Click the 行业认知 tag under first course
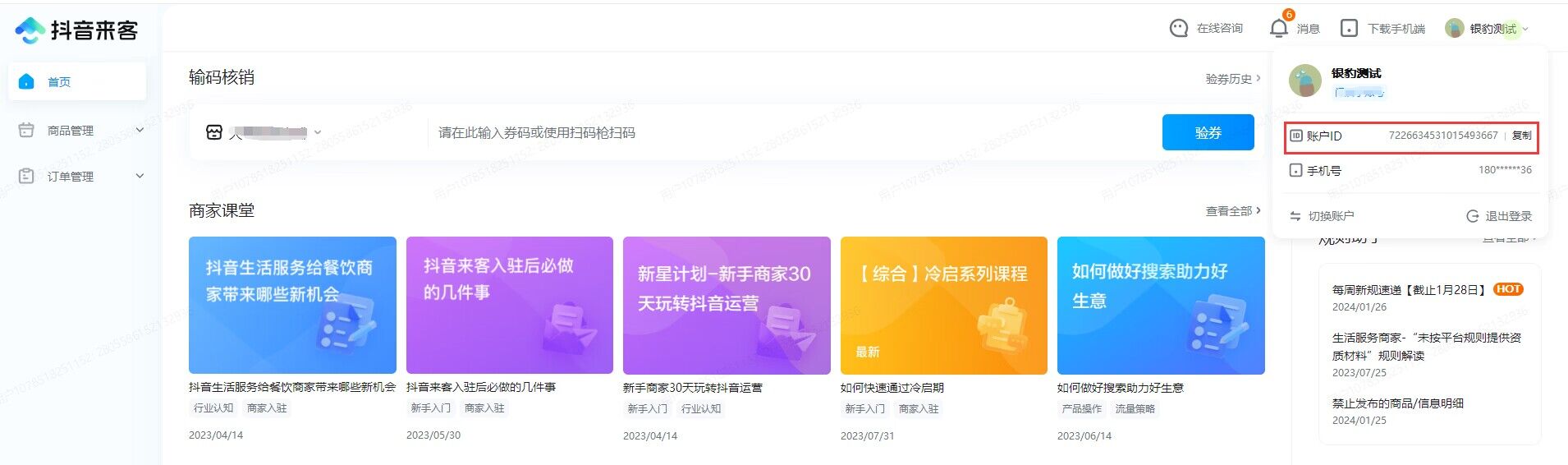Viewport: 1568px width, 465px height. click(213, 408)
